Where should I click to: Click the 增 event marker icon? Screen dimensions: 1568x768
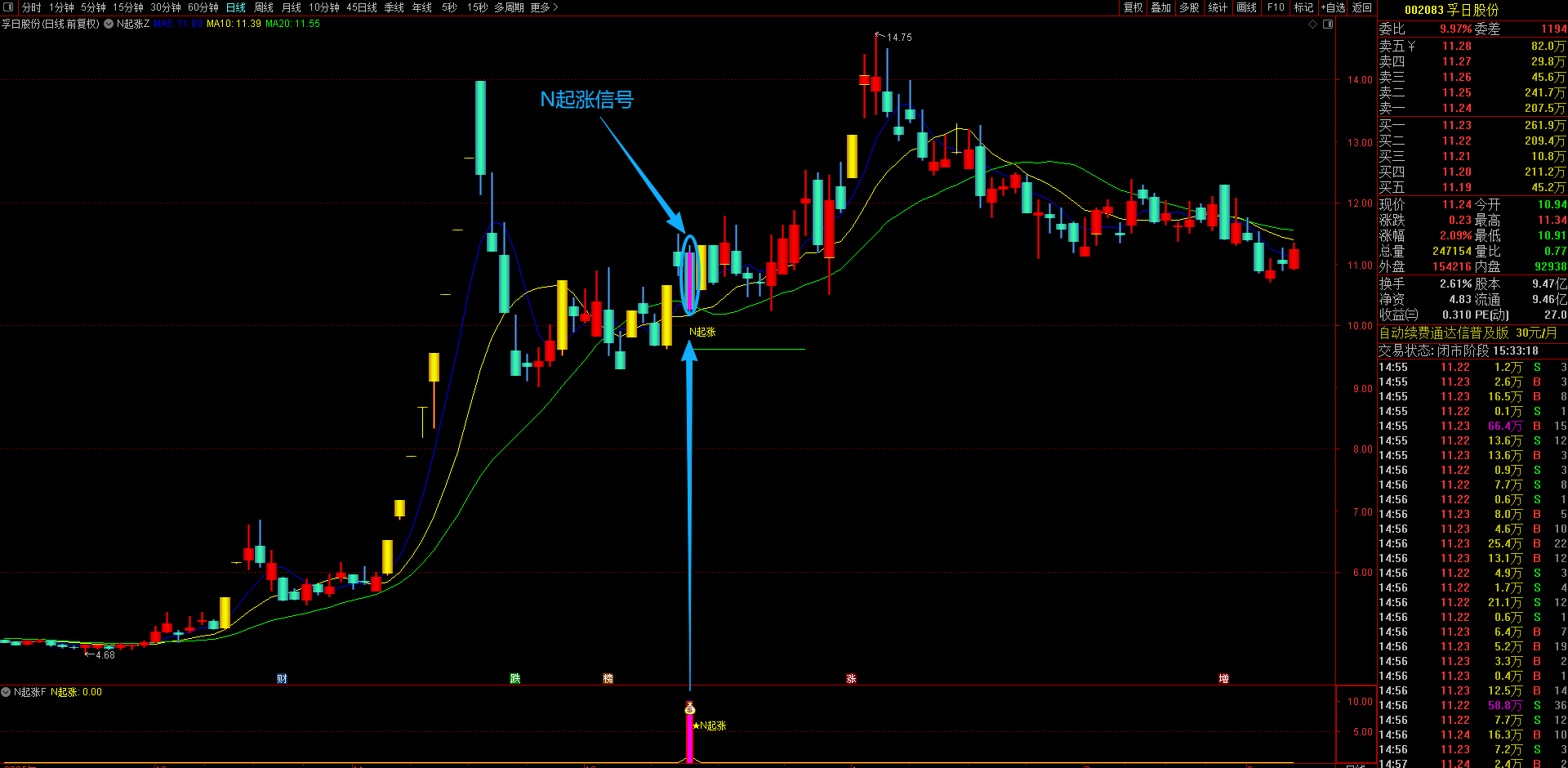point(1223,678)
